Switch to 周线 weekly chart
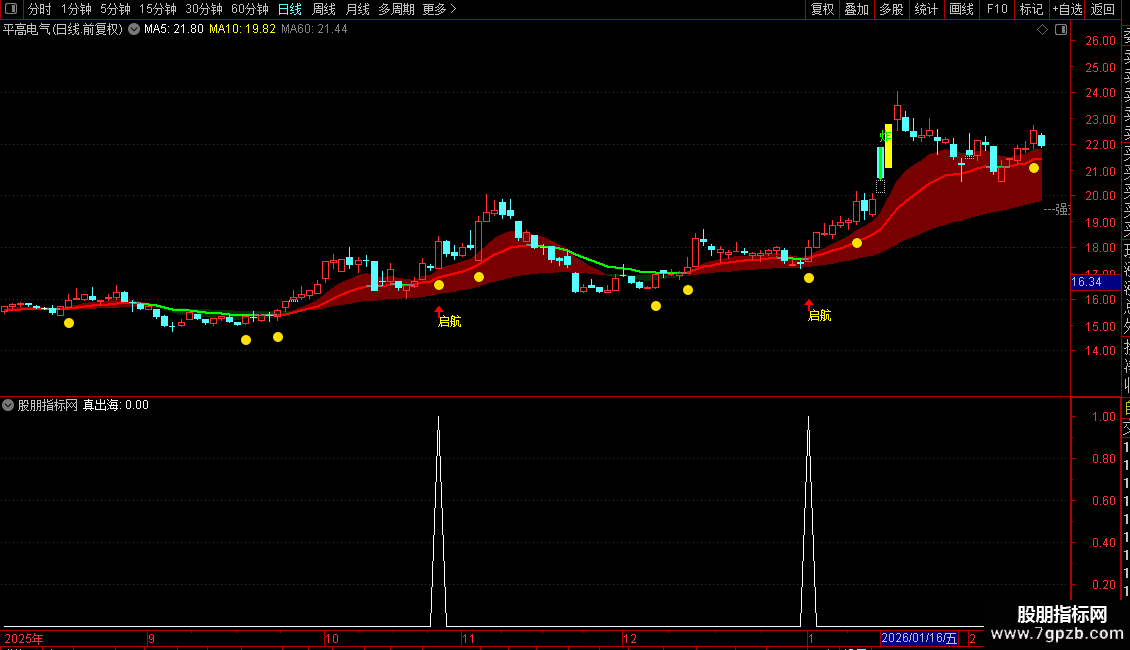The height and width of the screenshot is (650, 1130). tap(324, 9)
